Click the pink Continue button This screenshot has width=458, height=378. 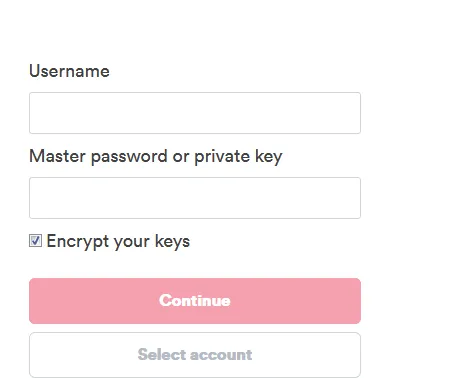[x=195, y=301]
